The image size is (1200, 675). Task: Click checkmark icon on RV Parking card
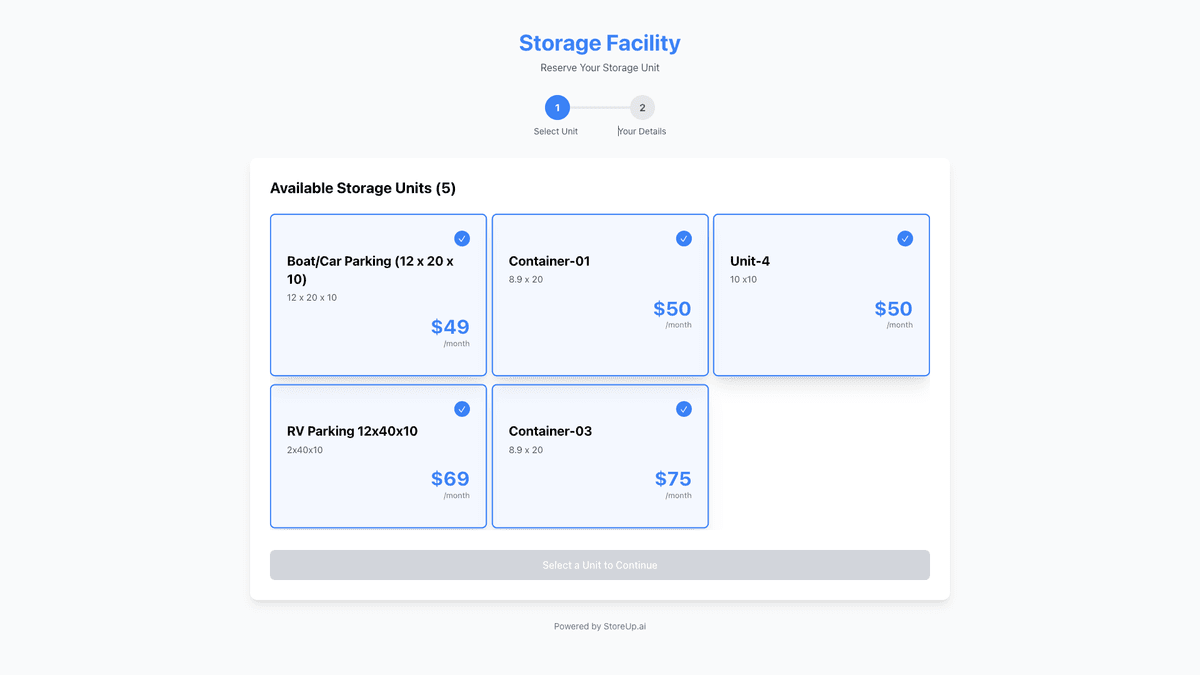point(462,409)
